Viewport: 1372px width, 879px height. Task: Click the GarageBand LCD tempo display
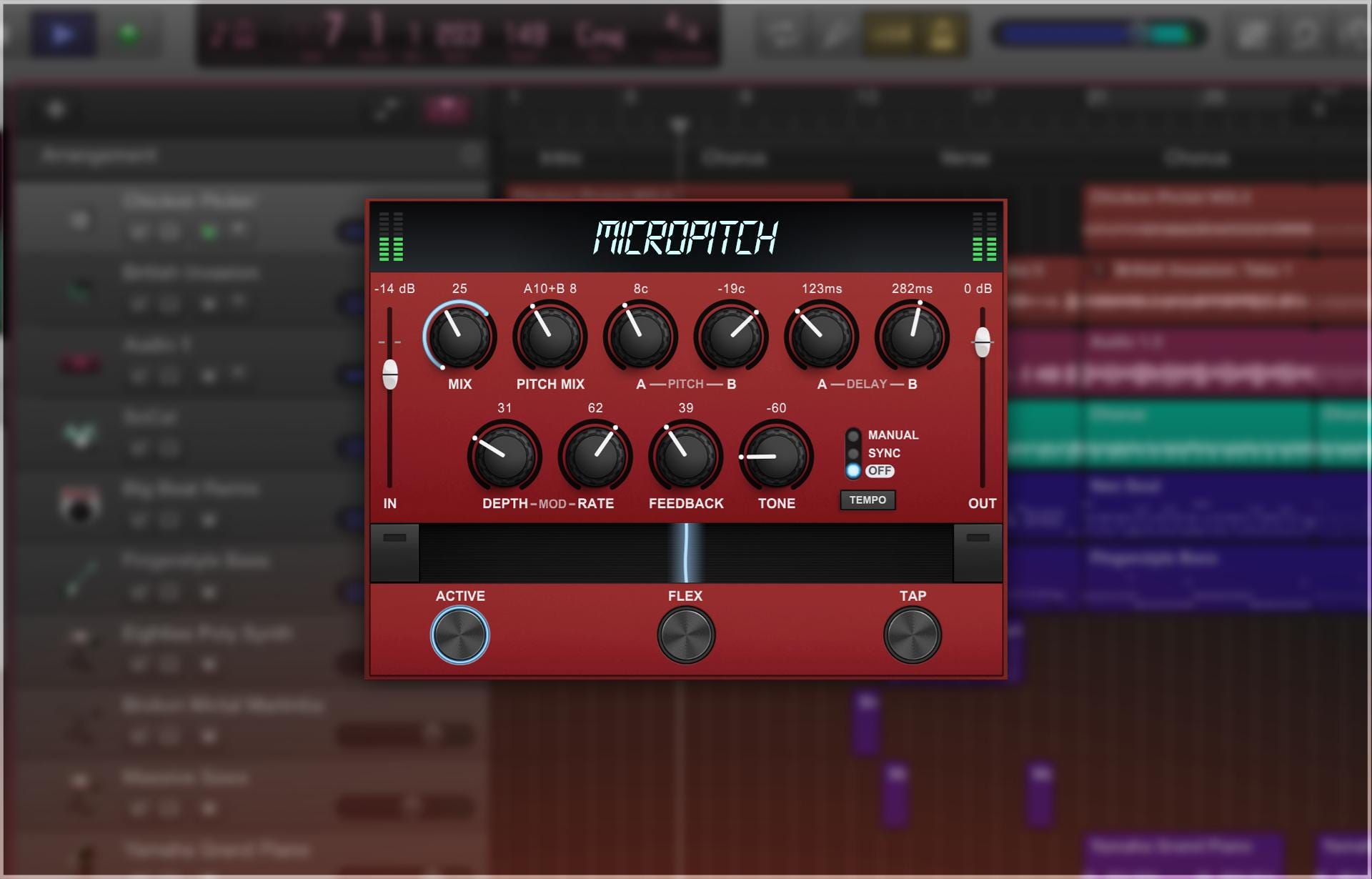(x=527, y=34)
